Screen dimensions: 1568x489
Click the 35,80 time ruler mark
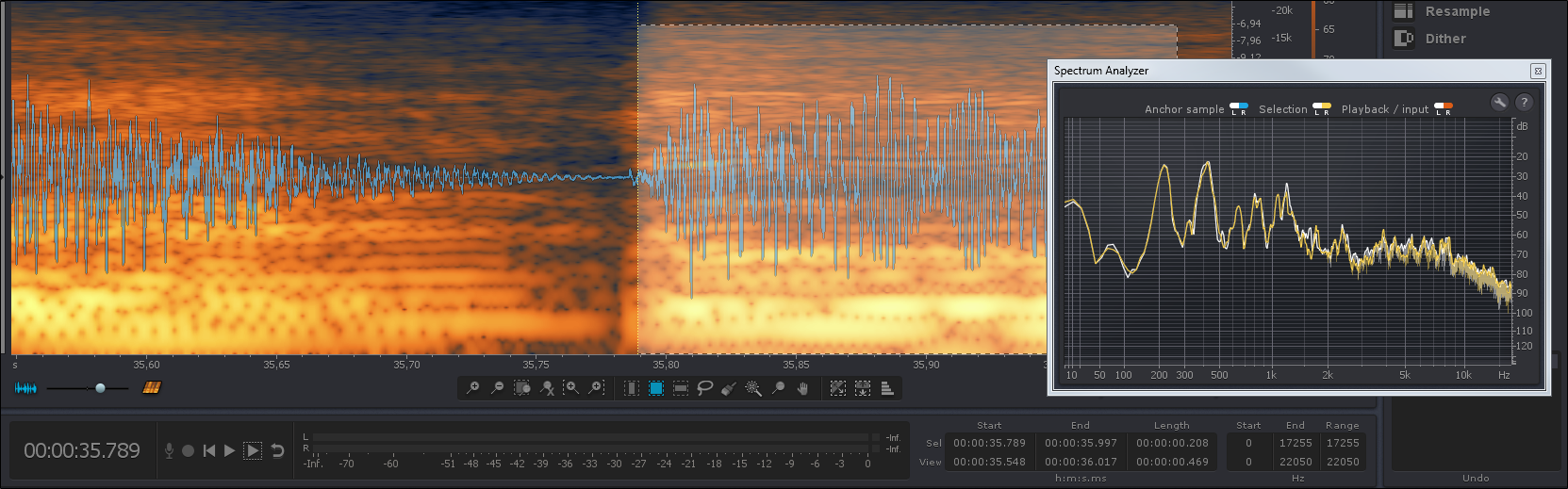666,365
